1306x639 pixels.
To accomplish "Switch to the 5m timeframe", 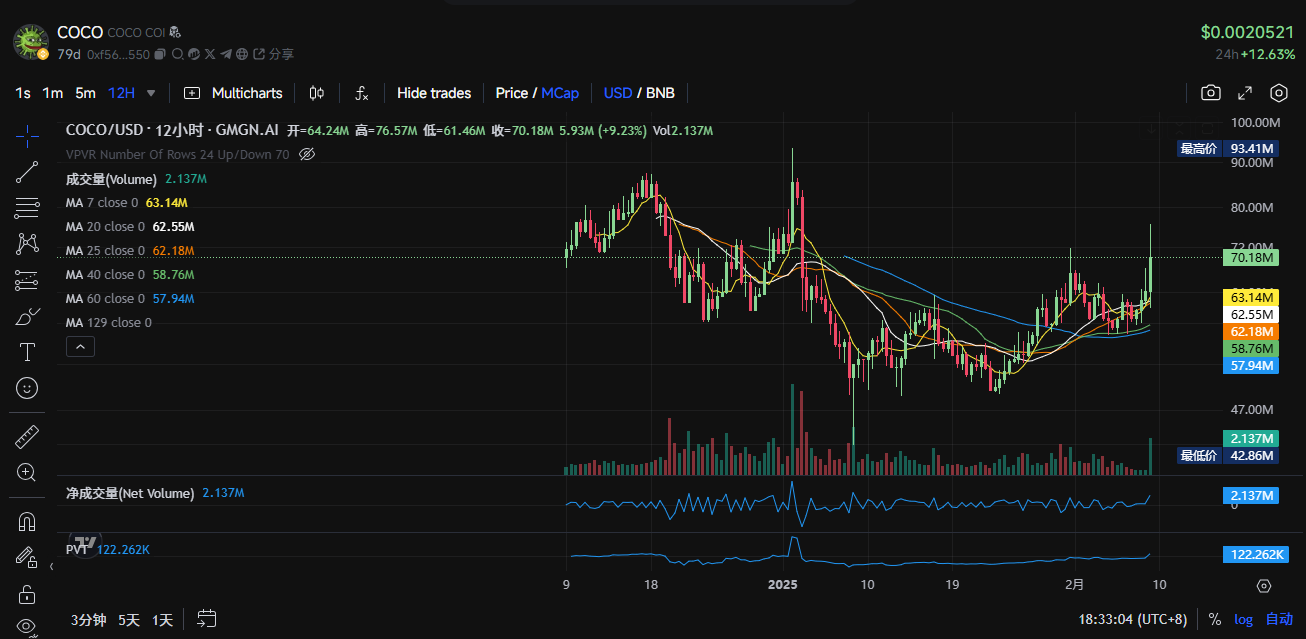I will (x=86, y=93).
